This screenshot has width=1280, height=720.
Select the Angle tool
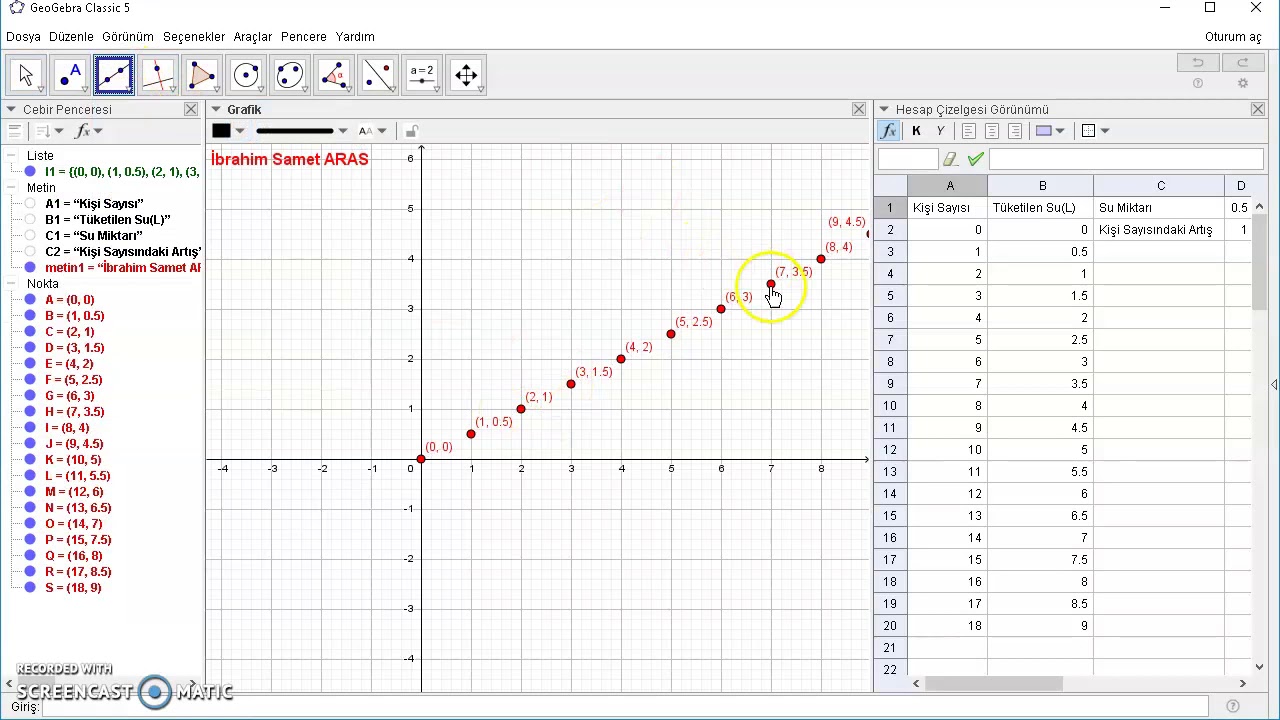click(x=334, y=75)
